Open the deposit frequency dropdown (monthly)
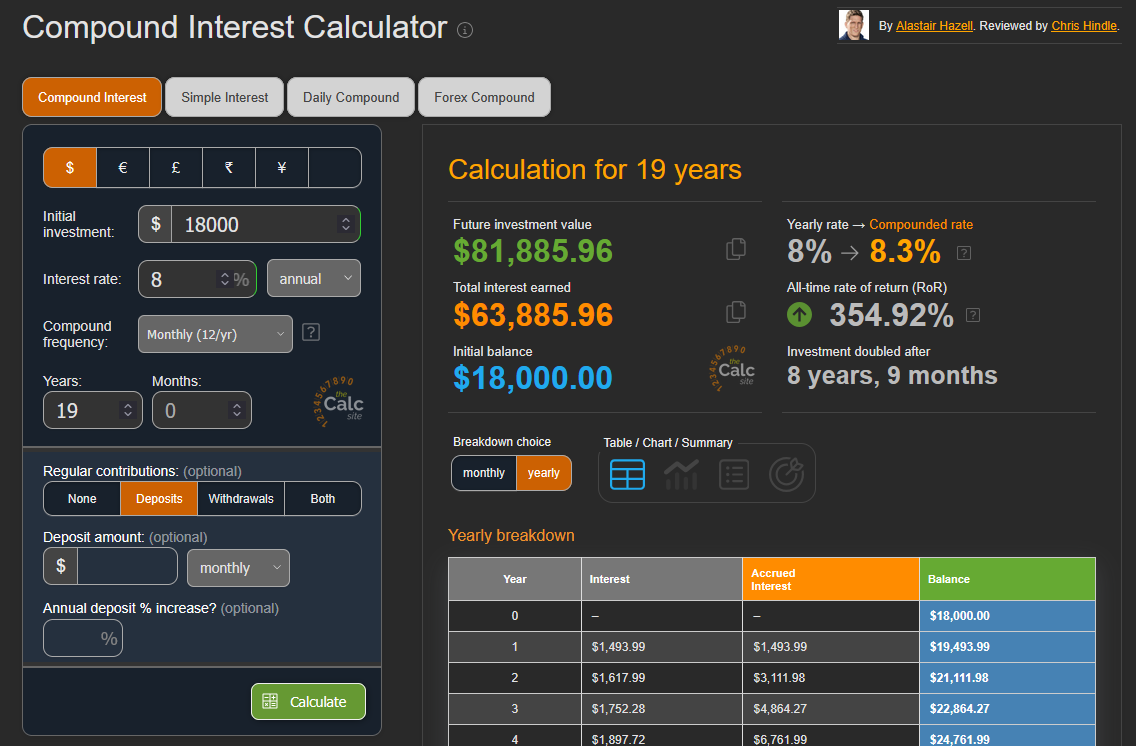This screenshot has width=1136, height=746. click(238, 568)
